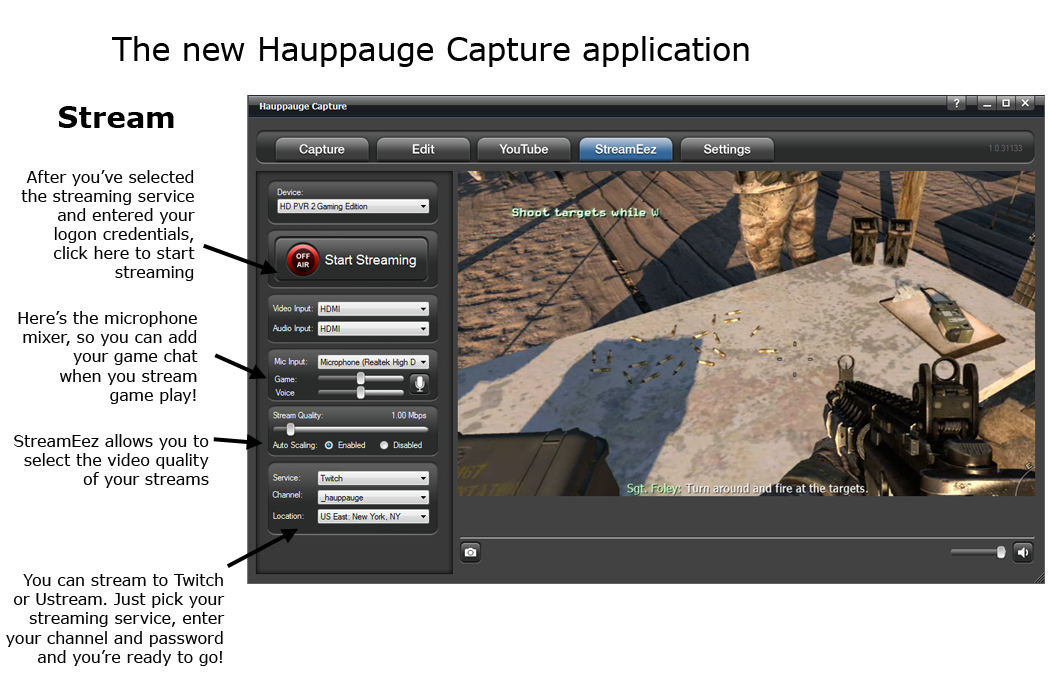Open help with the question mark icon
The height and width of the screenshot is (700, 1050).
[x=956, y=103]
